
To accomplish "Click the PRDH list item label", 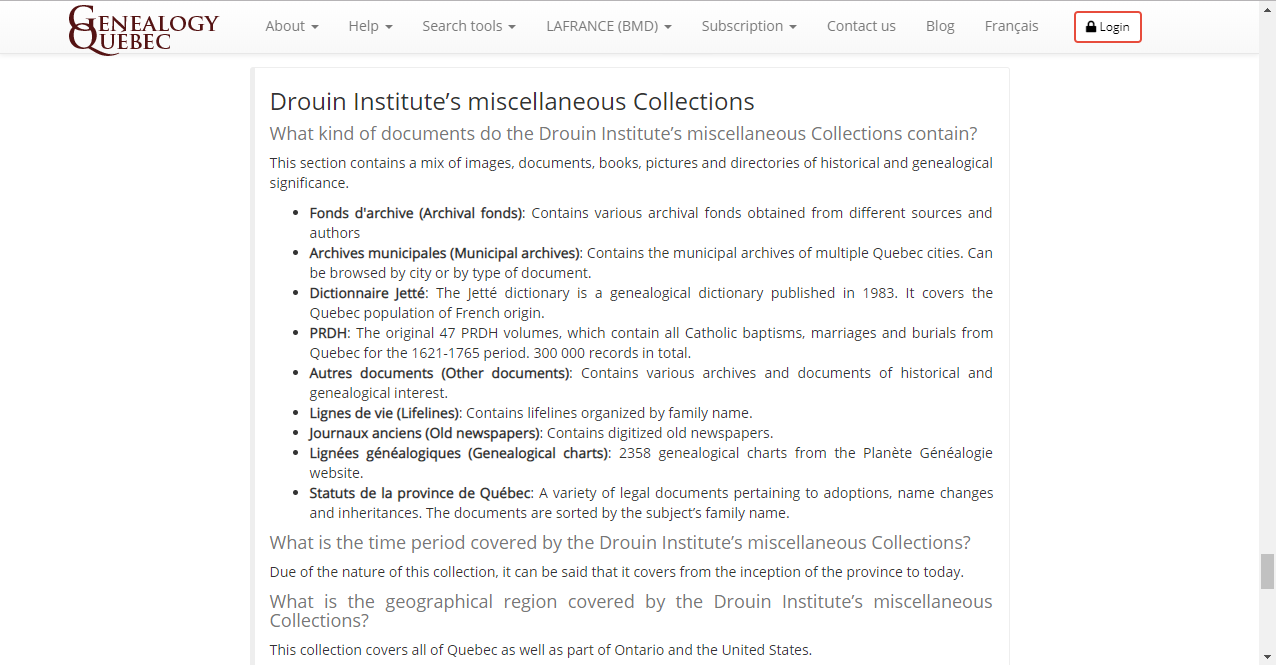I will coord(329,333).
